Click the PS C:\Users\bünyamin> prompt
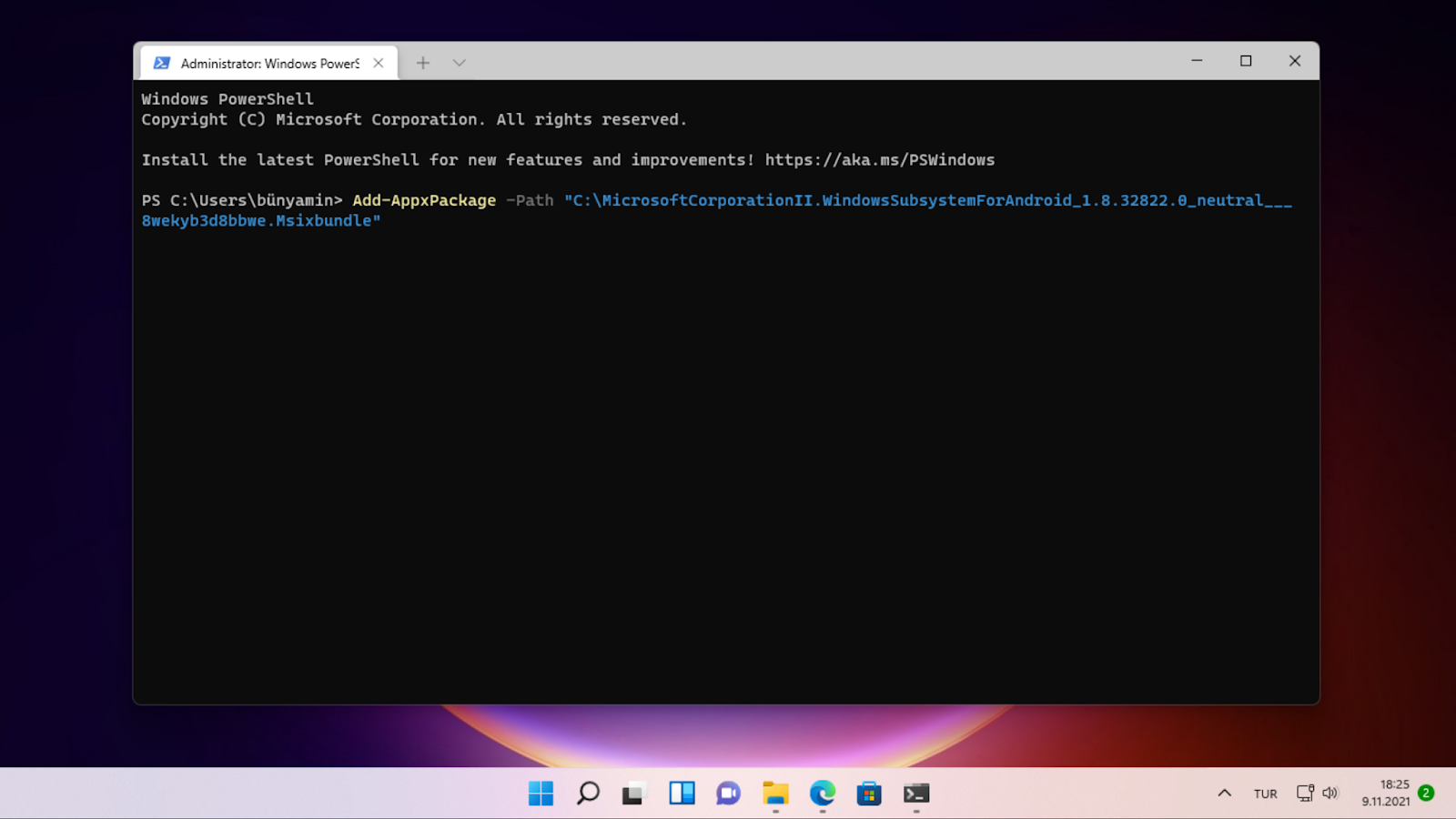The height and width of the screenshot is (819, 1456). [242, 200]
